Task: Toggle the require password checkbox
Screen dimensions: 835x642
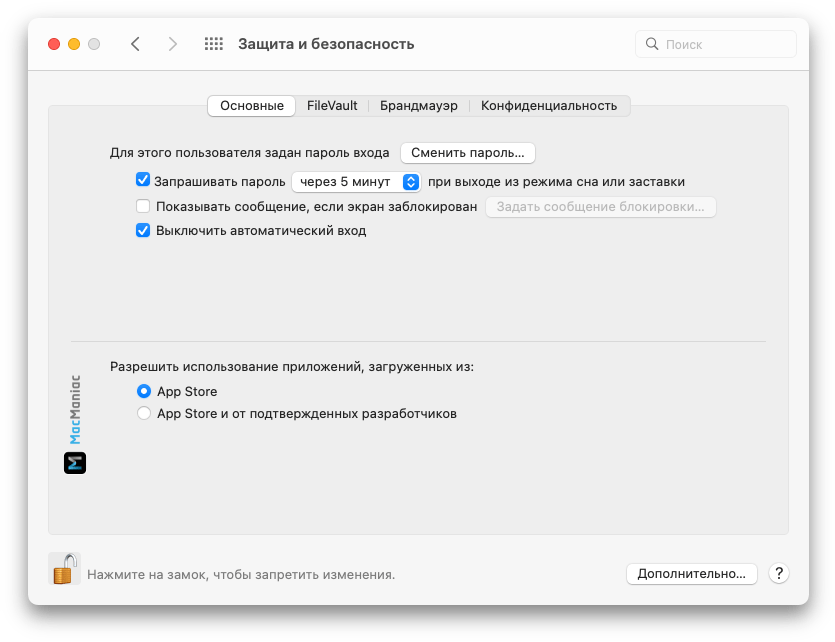Action: click(x=143, y=181)
